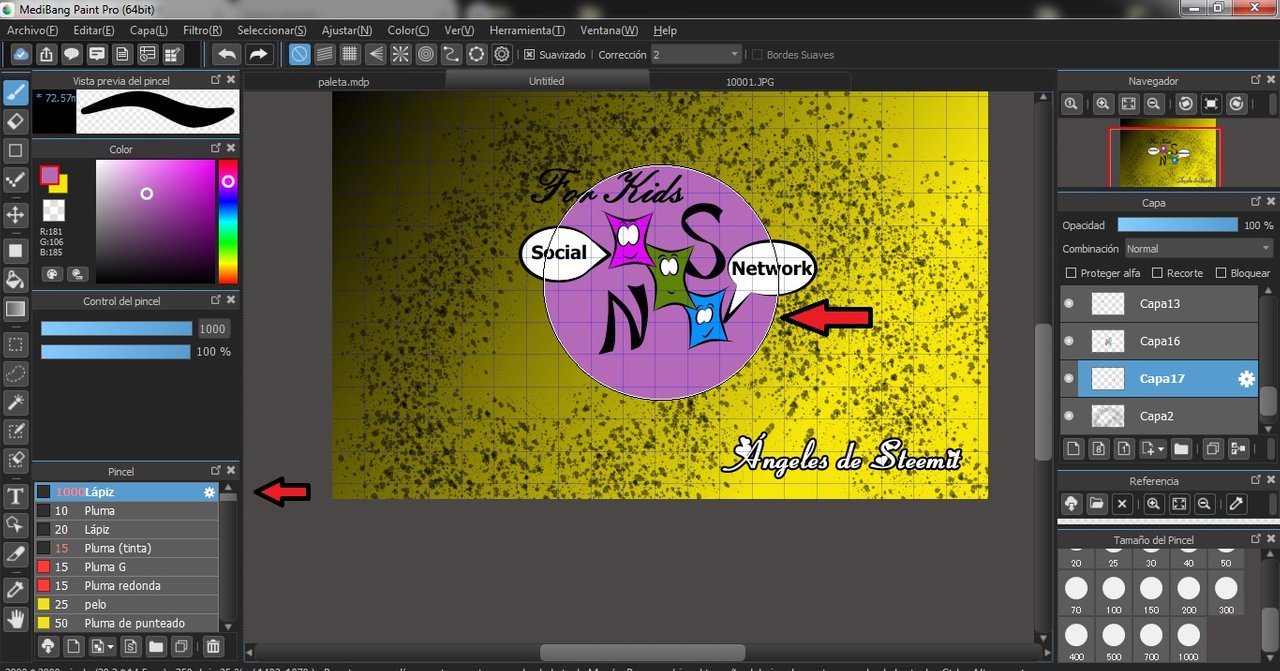Select the Gradient tool

coord(16,310)
